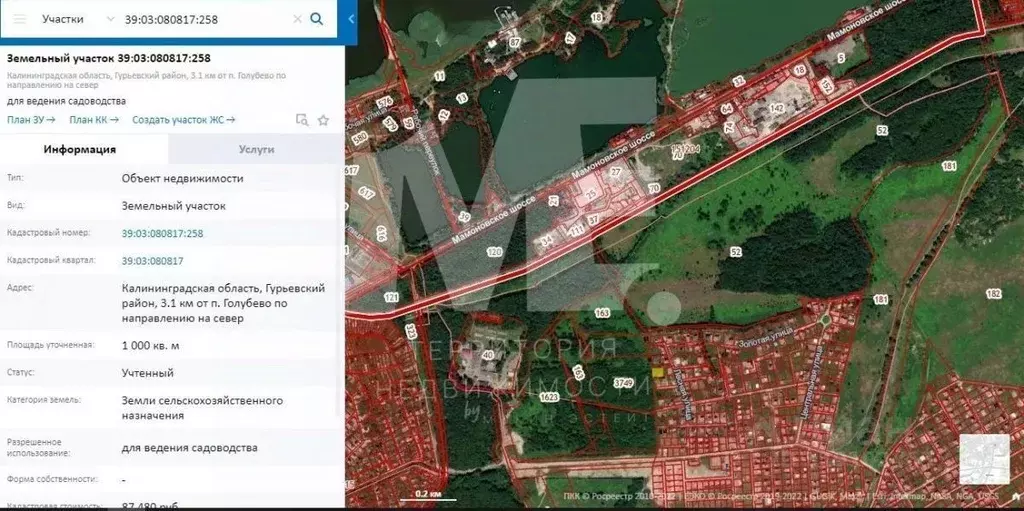Clear the search field with the X icon
This screenshot has width=1024, height=511.
(x=297, y=19)
